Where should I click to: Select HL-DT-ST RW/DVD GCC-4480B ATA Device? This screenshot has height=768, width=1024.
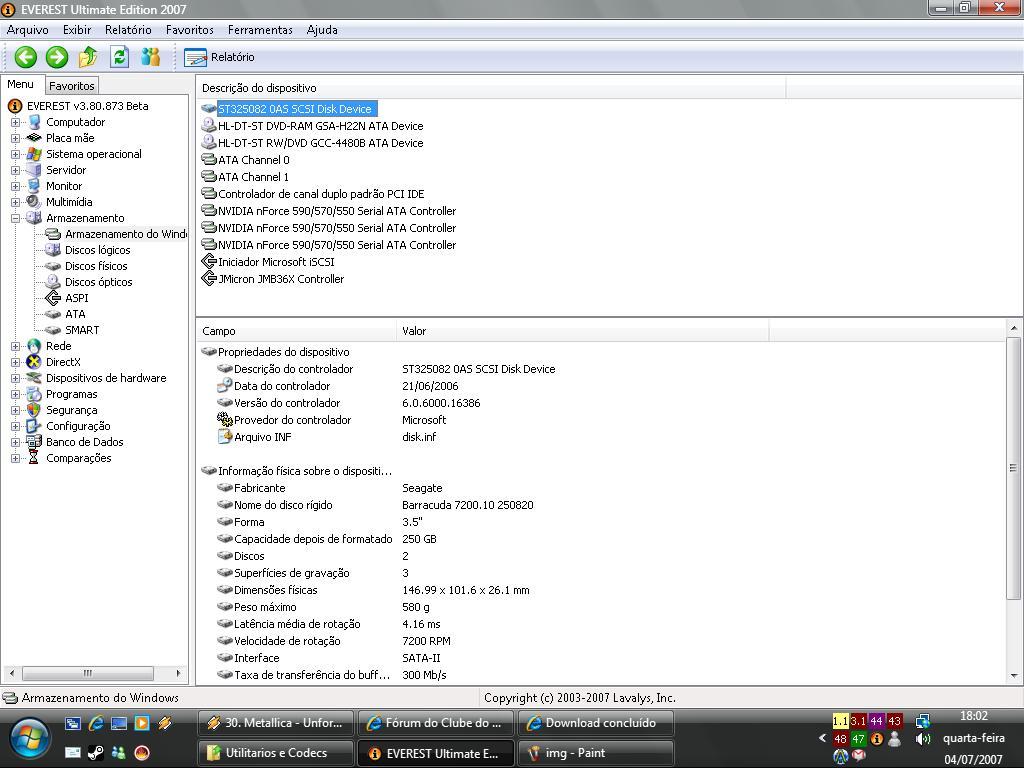click(x=320, y=143)
